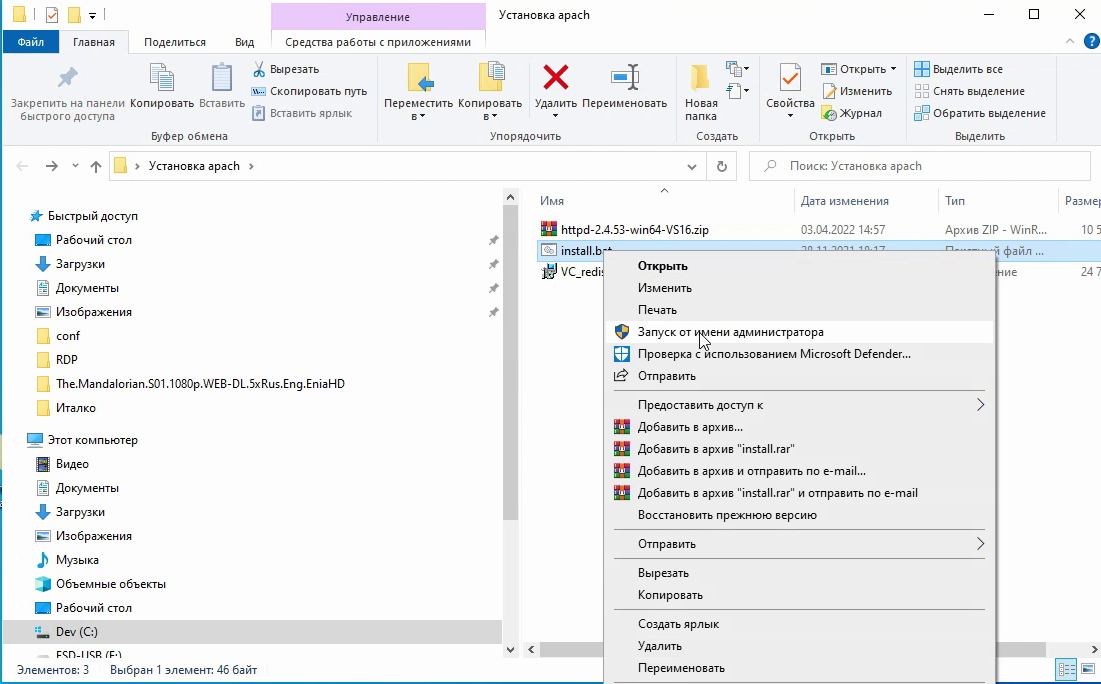Sort files by Дата изменения column
Screen dimensions: 1101x684
(x=845, y=201)
